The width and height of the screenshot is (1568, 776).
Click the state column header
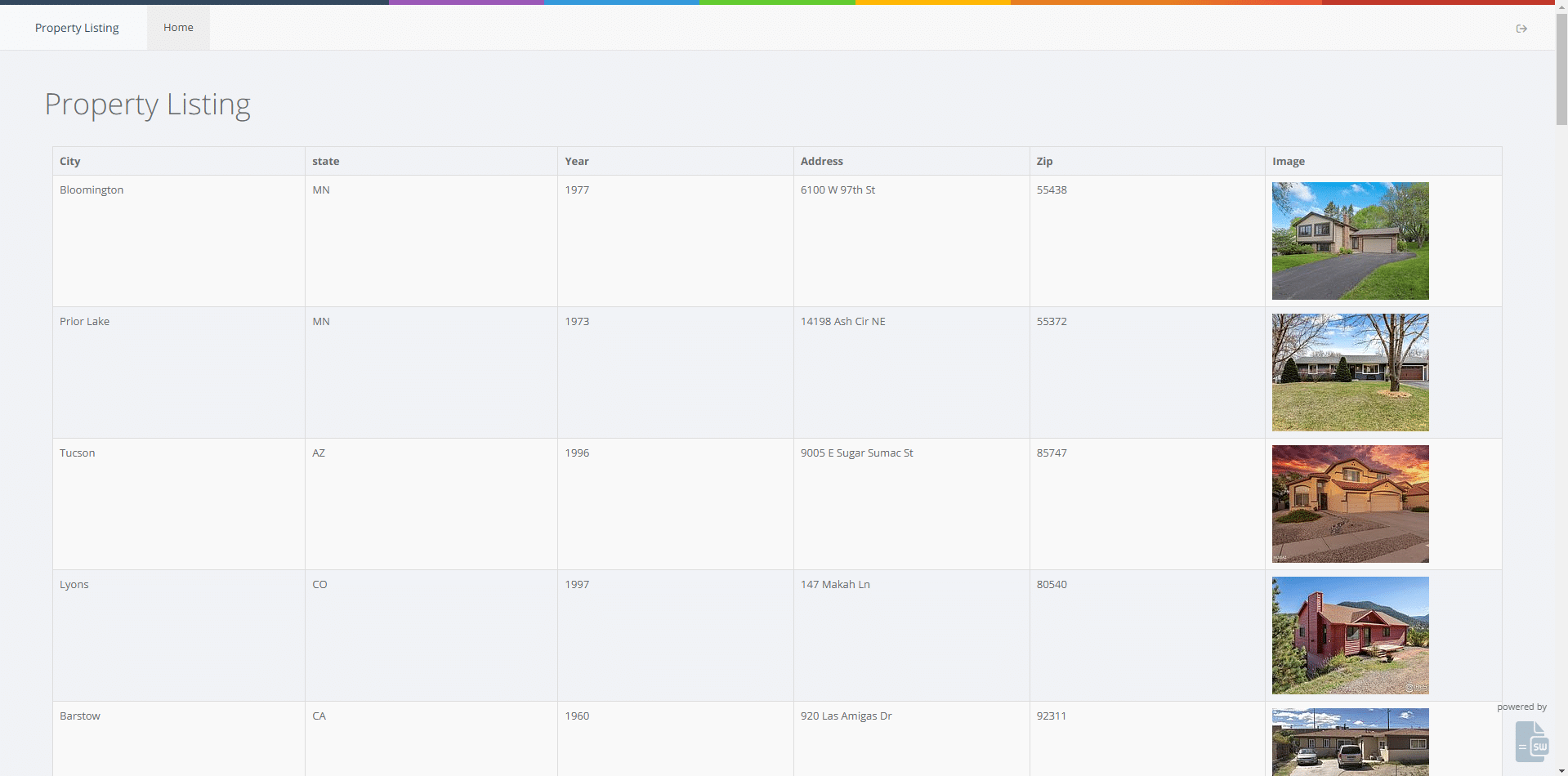point(326,162)
